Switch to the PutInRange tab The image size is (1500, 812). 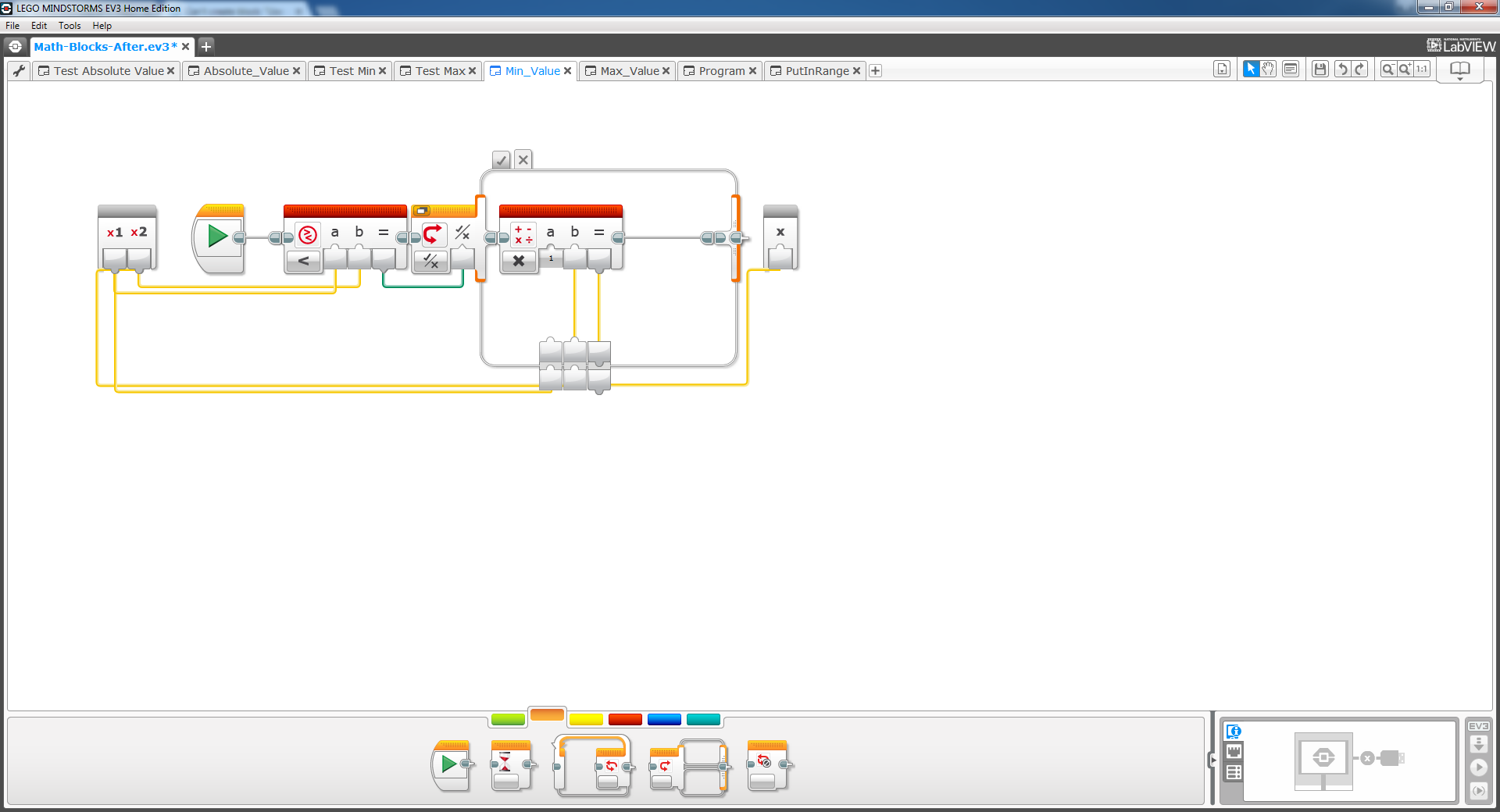(x=817, y=71)
